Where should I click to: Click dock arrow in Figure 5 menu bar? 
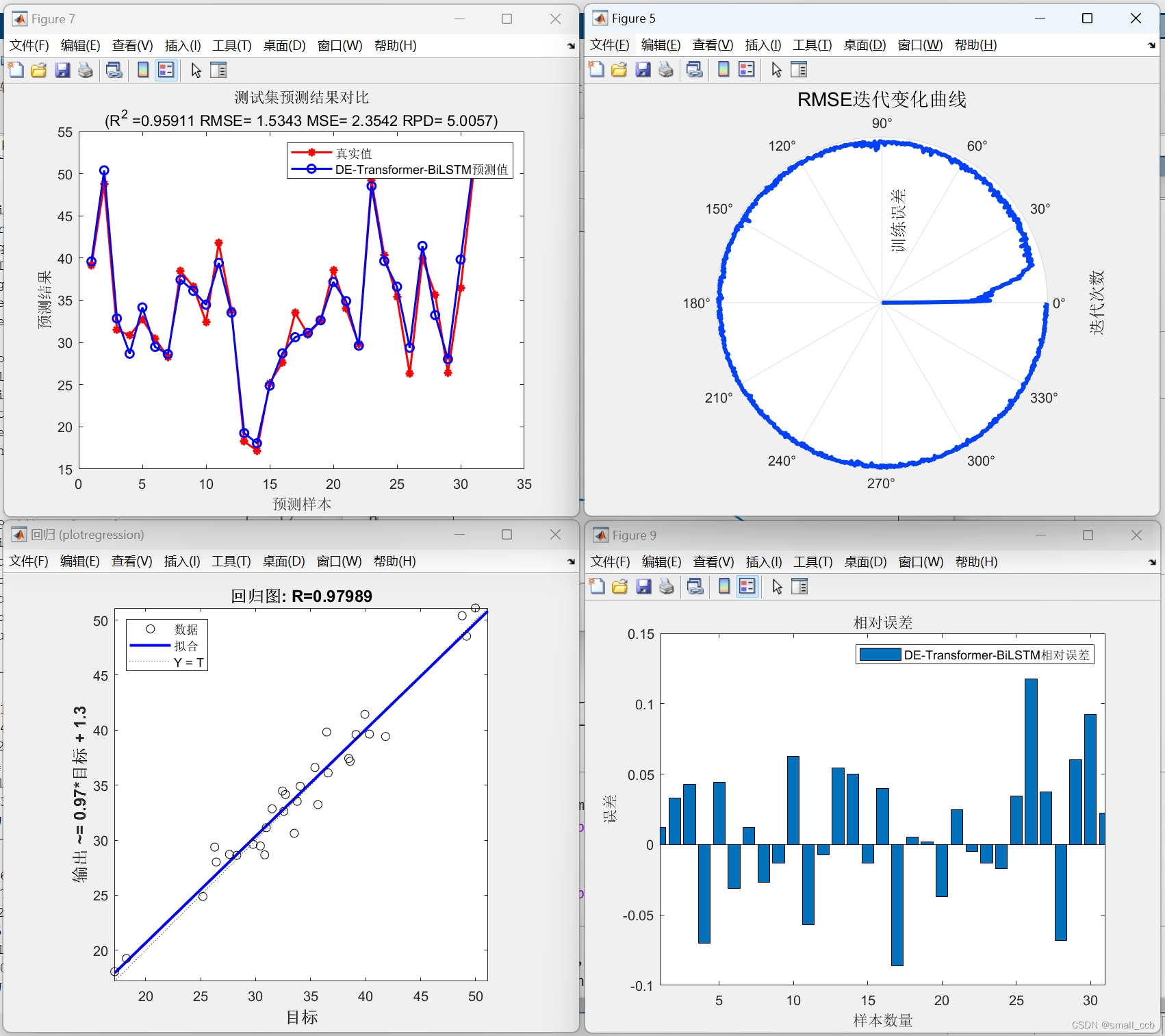pos(1151,45)
